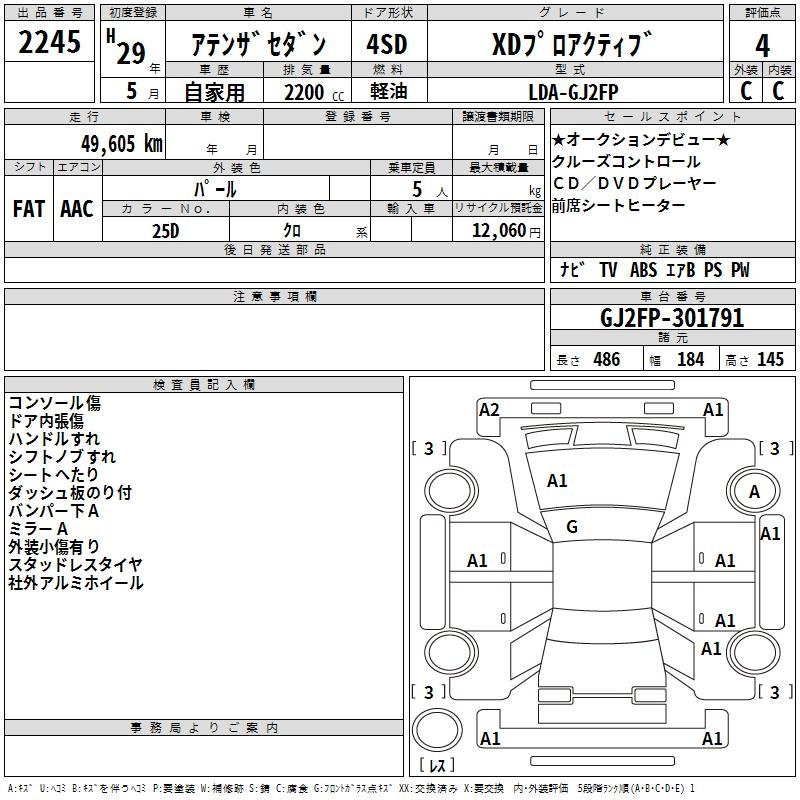Select the レス bracket box
The image size is (800, 800).
(x=436, y=766)
